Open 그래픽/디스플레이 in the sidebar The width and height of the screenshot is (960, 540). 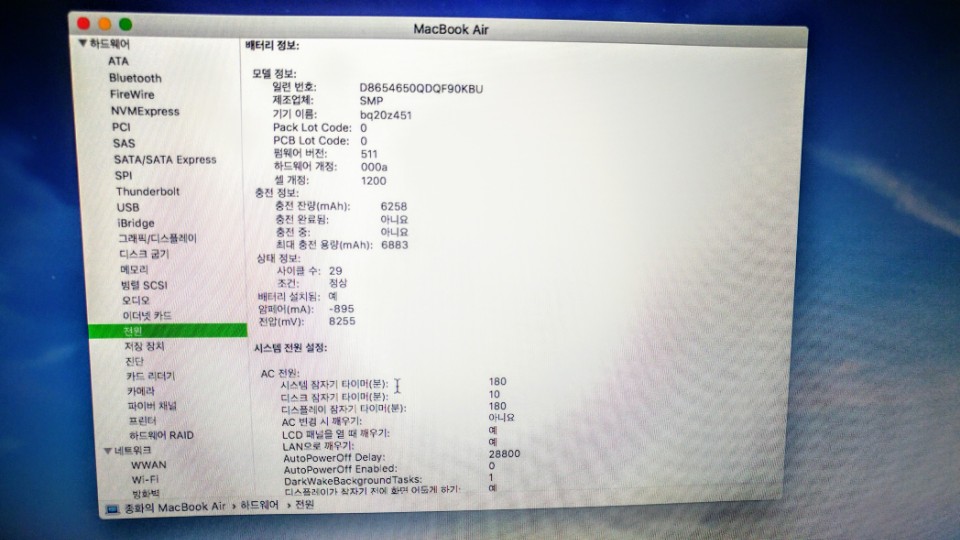pyautogui.click(x=158, y=239)
